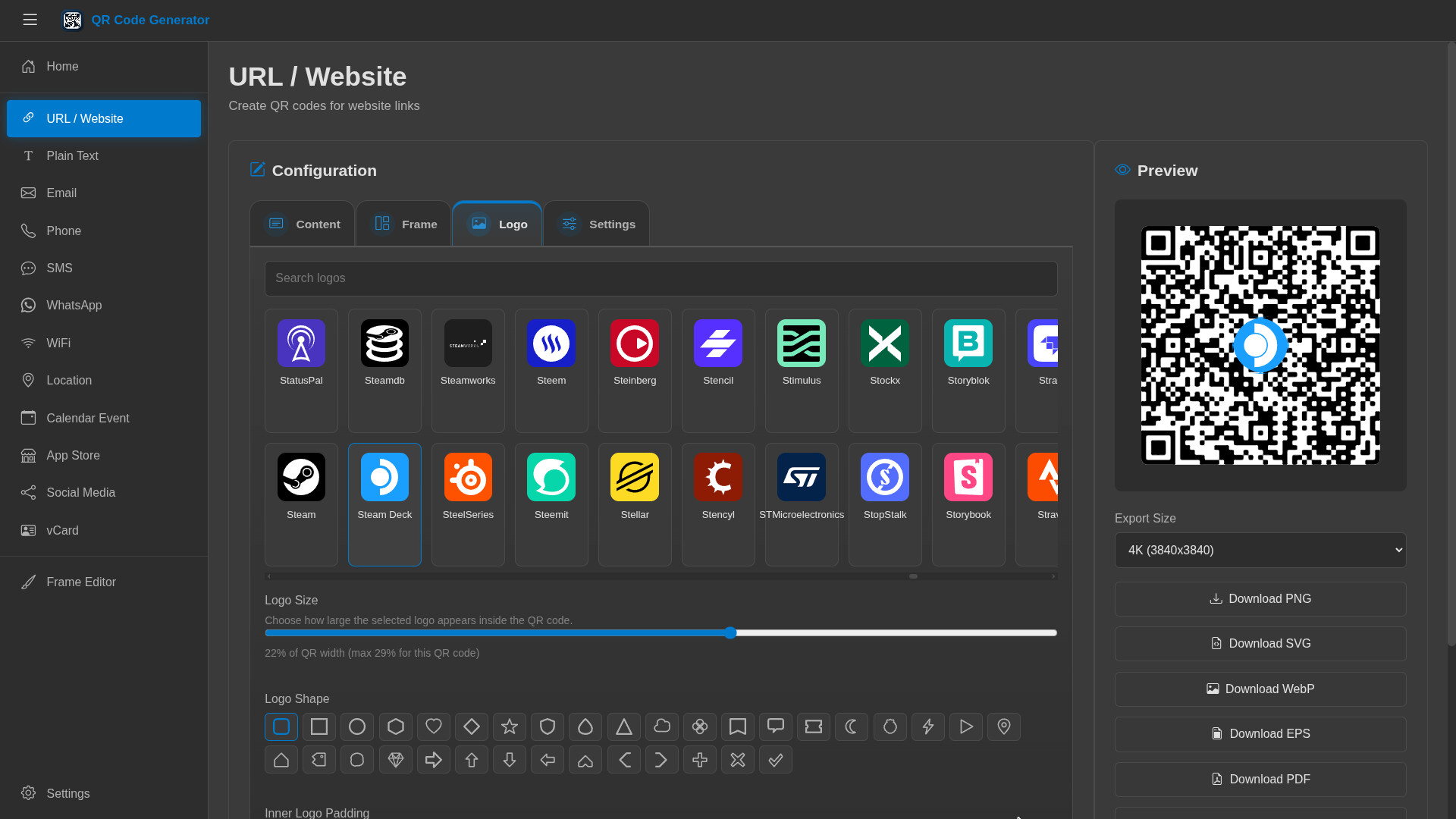Go to vCard in the sidebar
Image resolution: width=1456 pixels, height=819 pixels.
tap(104, 531)
